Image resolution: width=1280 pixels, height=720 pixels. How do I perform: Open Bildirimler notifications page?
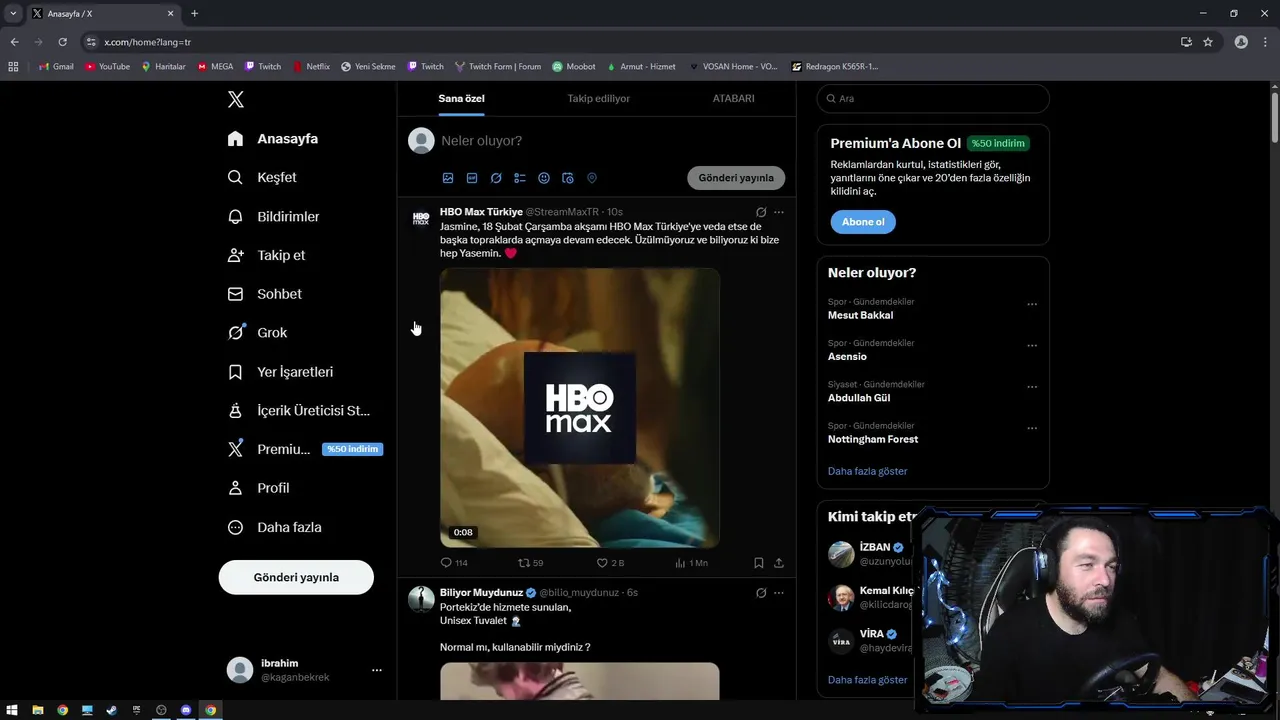(274, 216)
